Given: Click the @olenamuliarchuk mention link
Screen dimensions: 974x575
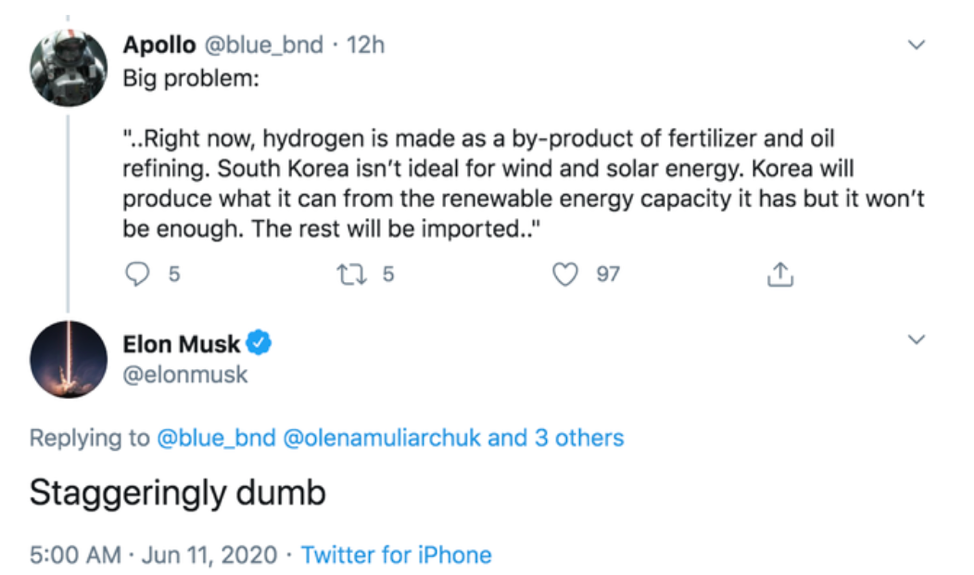Looking at the screenshot, I should click(382, 438).
